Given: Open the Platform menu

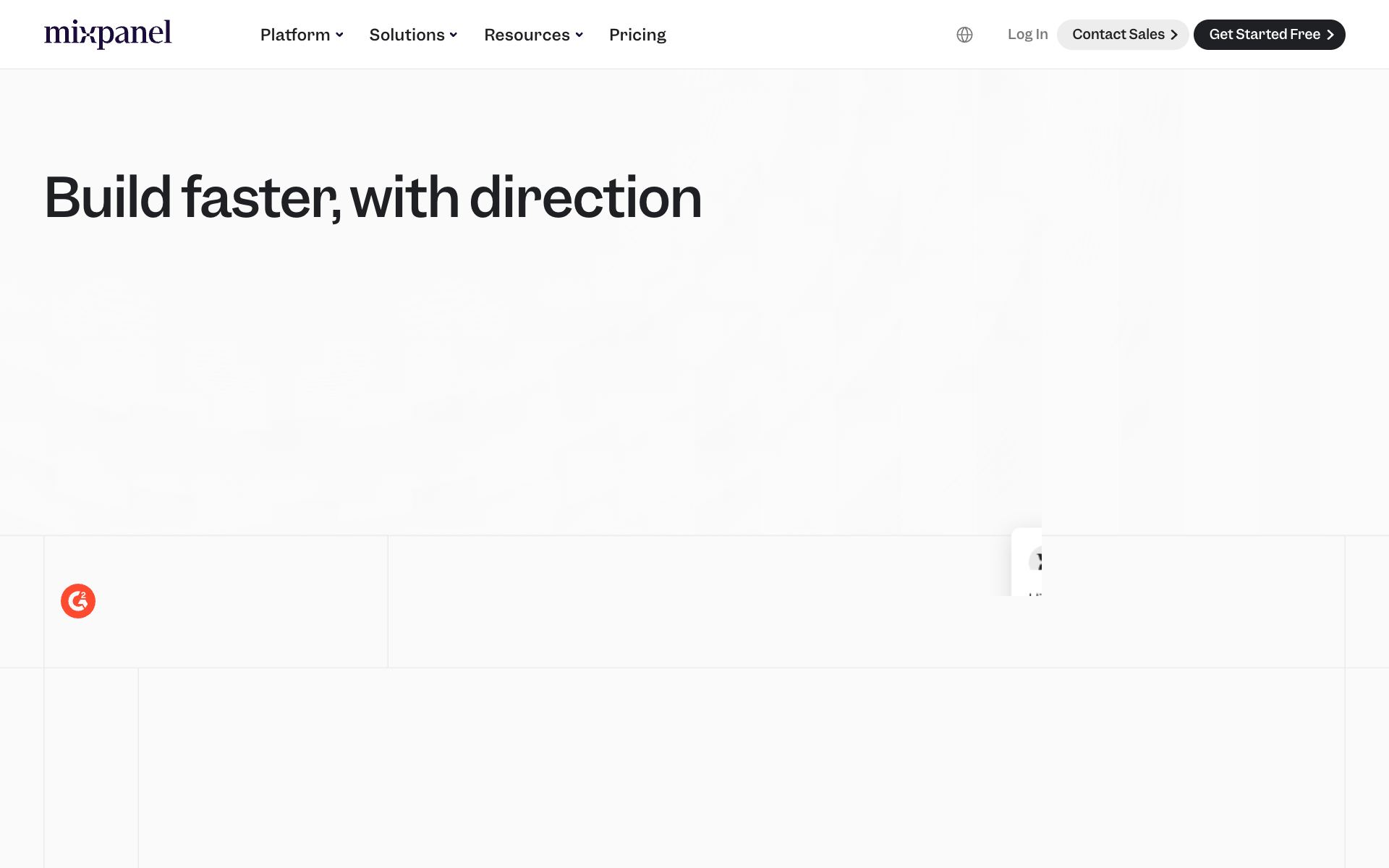Looking at the screenshot, I should point(302,35).
